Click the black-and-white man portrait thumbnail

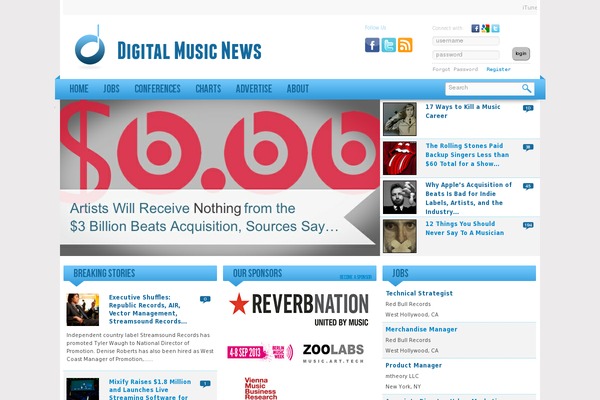pyautogui.click(x=399, y=197)
